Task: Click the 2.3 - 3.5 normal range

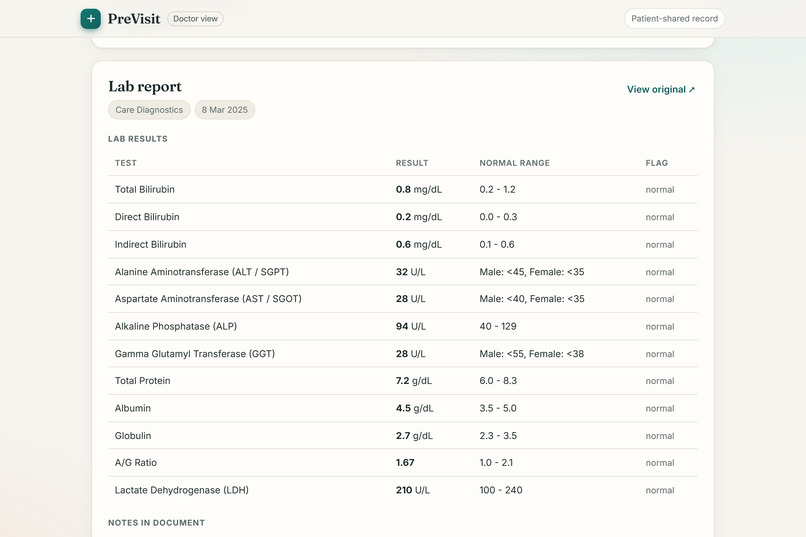Action: click(x=498, y=436)
